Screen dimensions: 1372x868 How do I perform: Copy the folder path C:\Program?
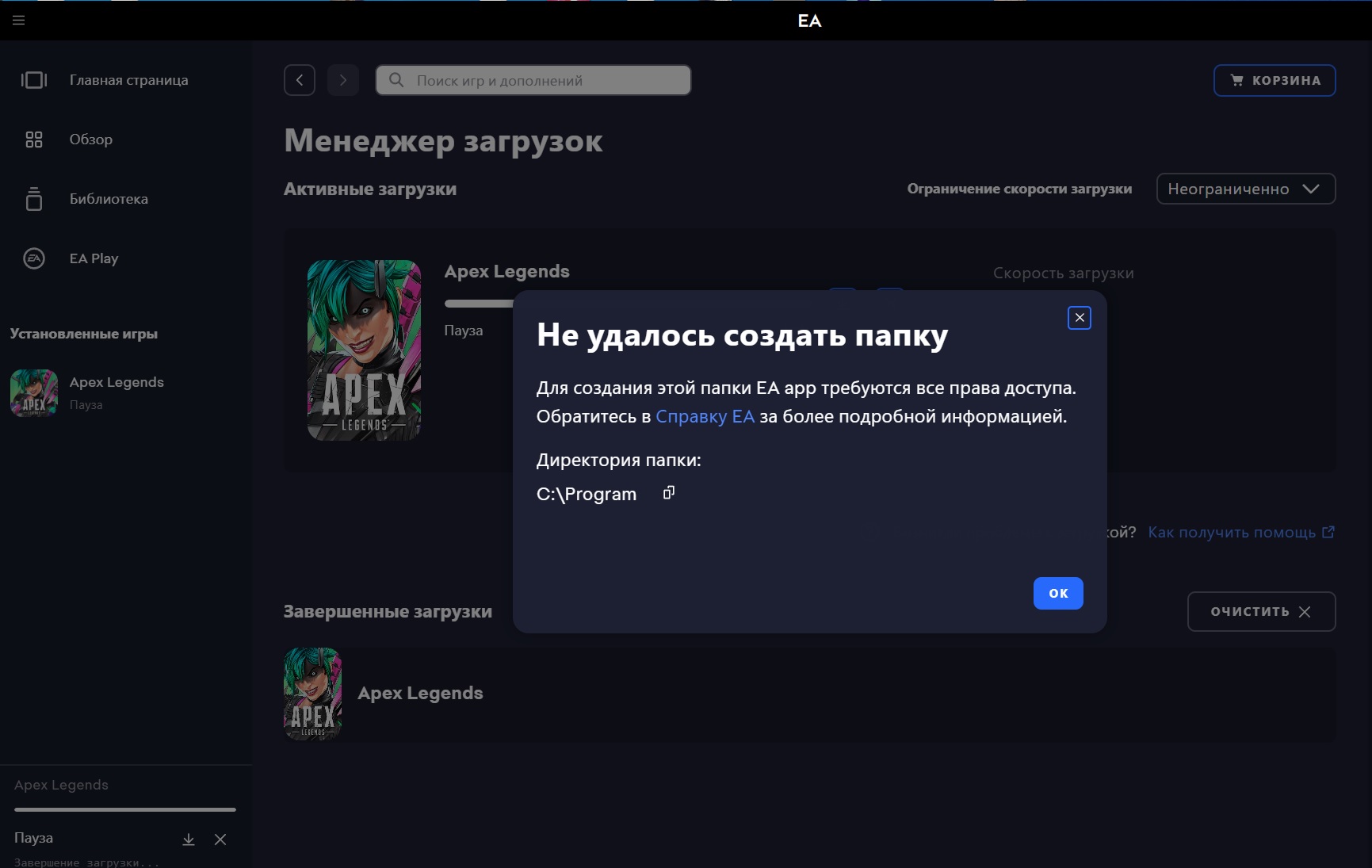coord(669,493)
